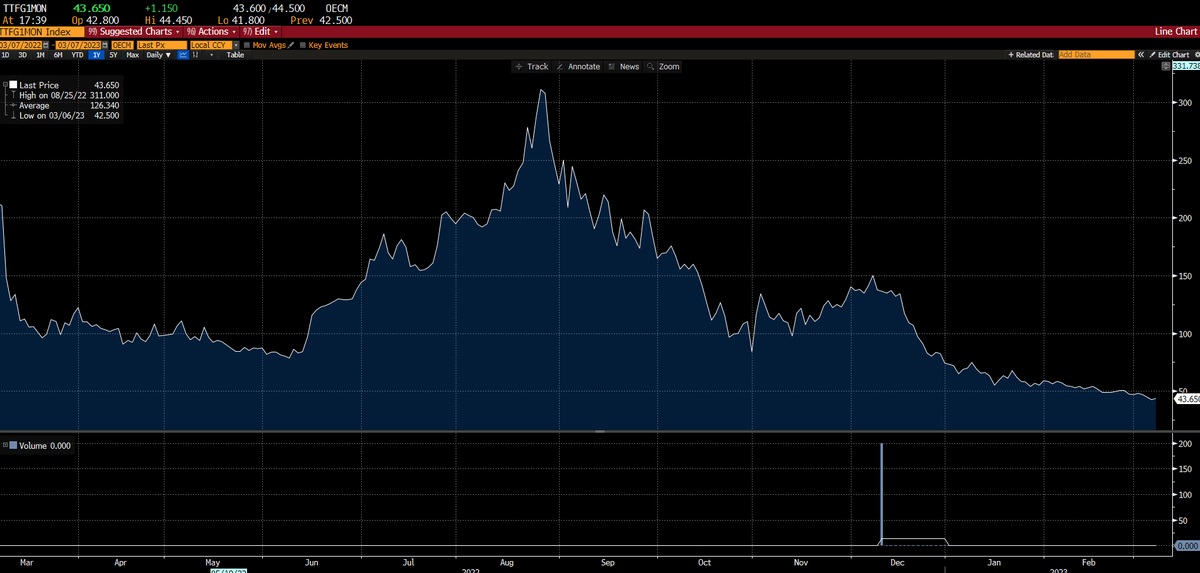This screenshot has width=1200, height=573.
Task: Open the Actions menu
Action: pos(211,32)
